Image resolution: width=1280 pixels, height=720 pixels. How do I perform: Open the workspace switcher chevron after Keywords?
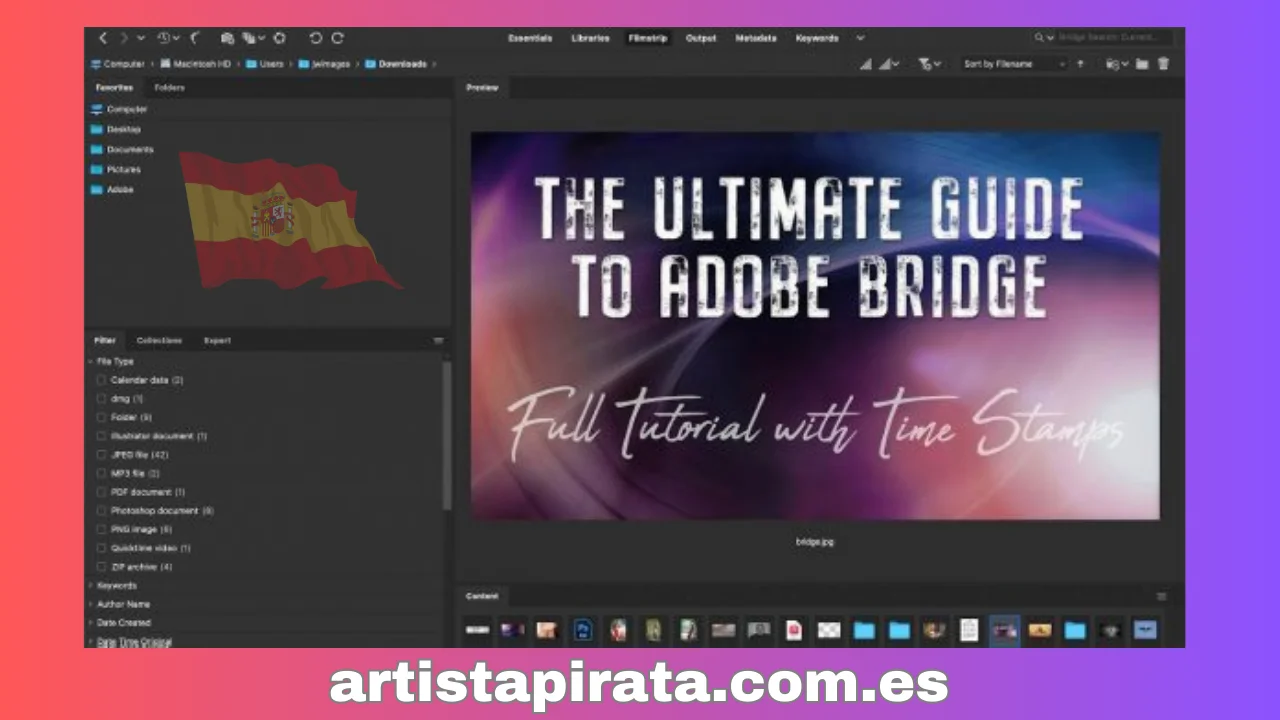(x=860, y=38)
